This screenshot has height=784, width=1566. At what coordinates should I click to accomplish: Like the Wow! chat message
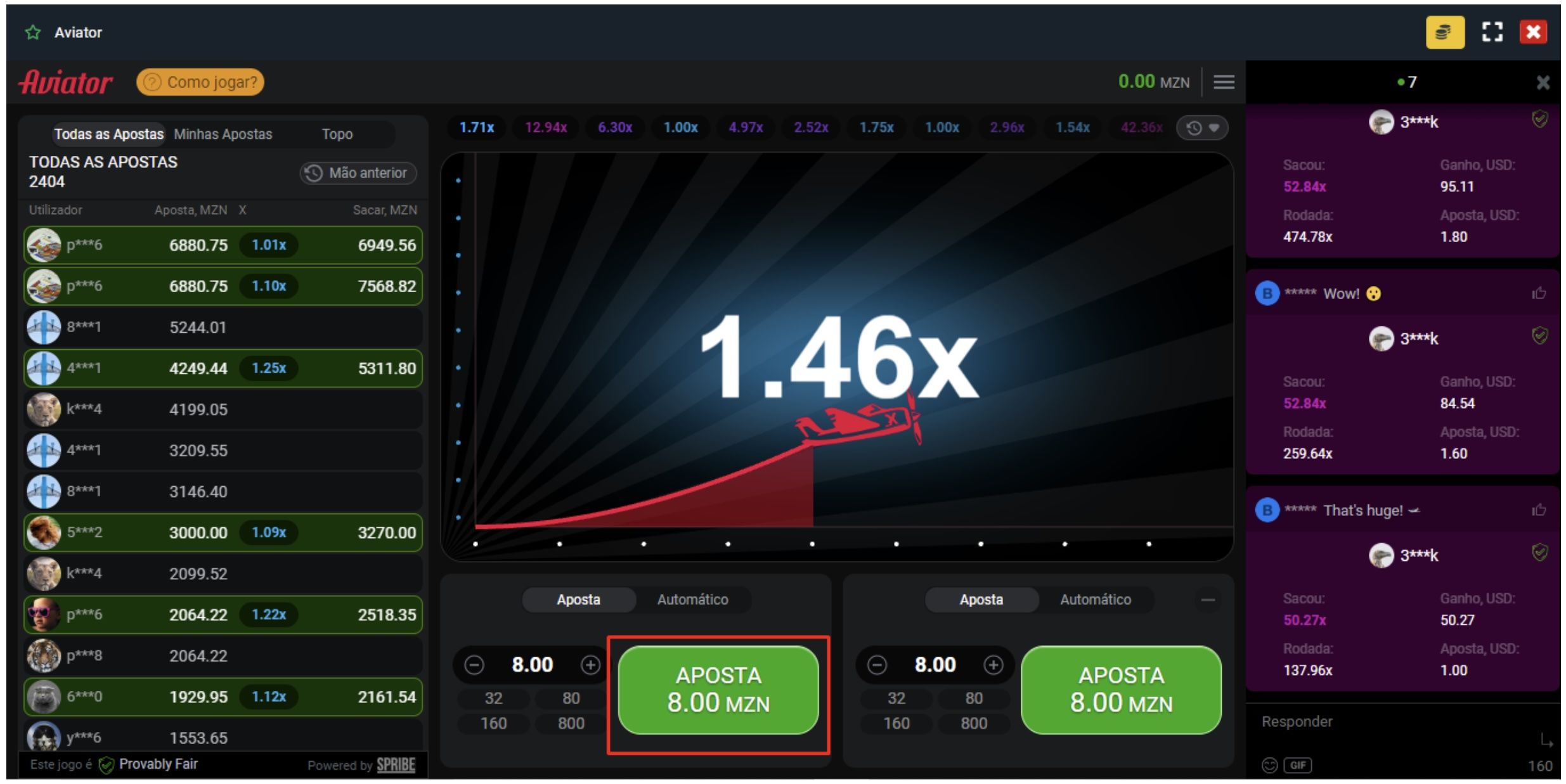click(x=1539, y=293)
